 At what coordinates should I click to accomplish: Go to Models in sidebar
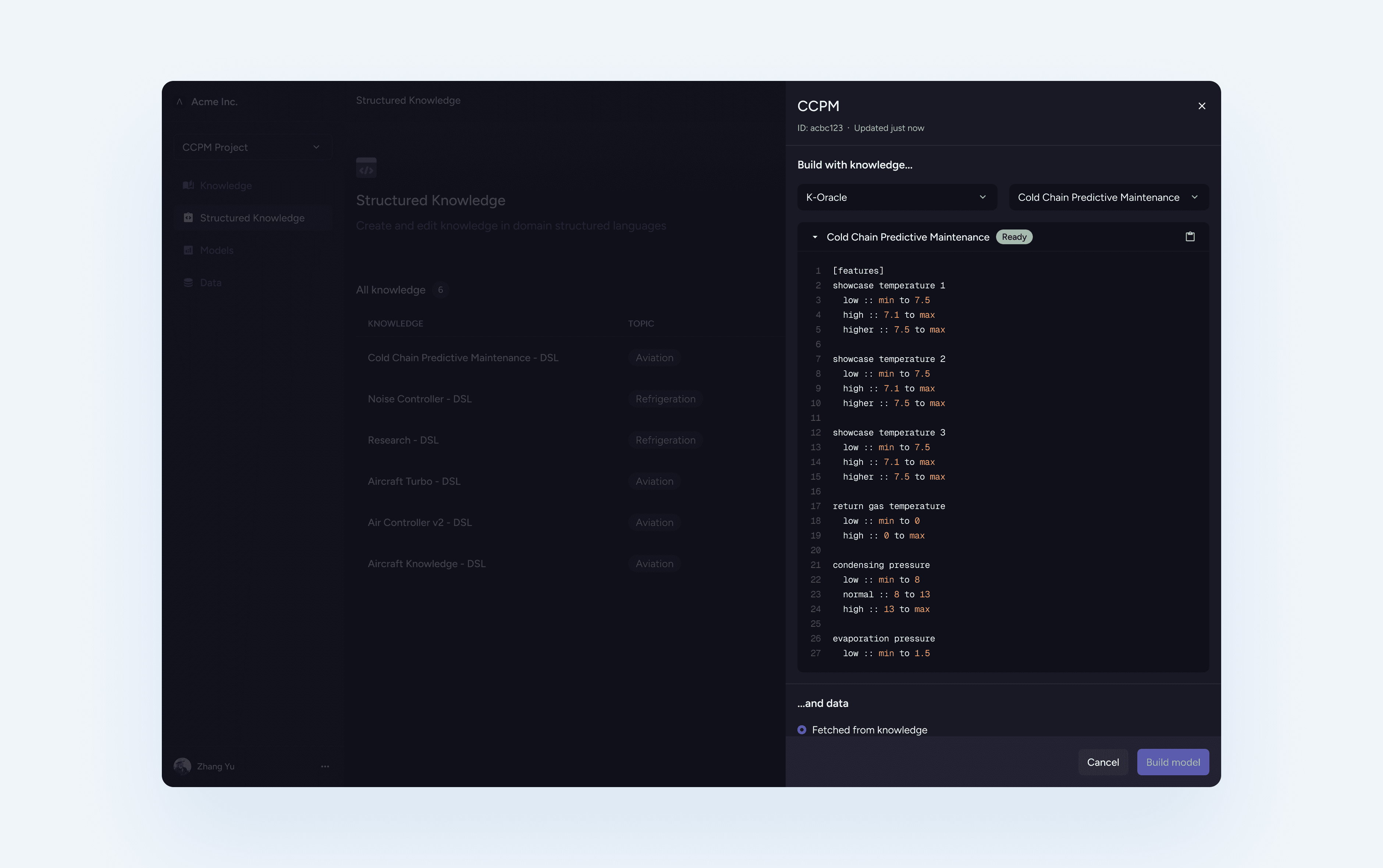[216, 250]
